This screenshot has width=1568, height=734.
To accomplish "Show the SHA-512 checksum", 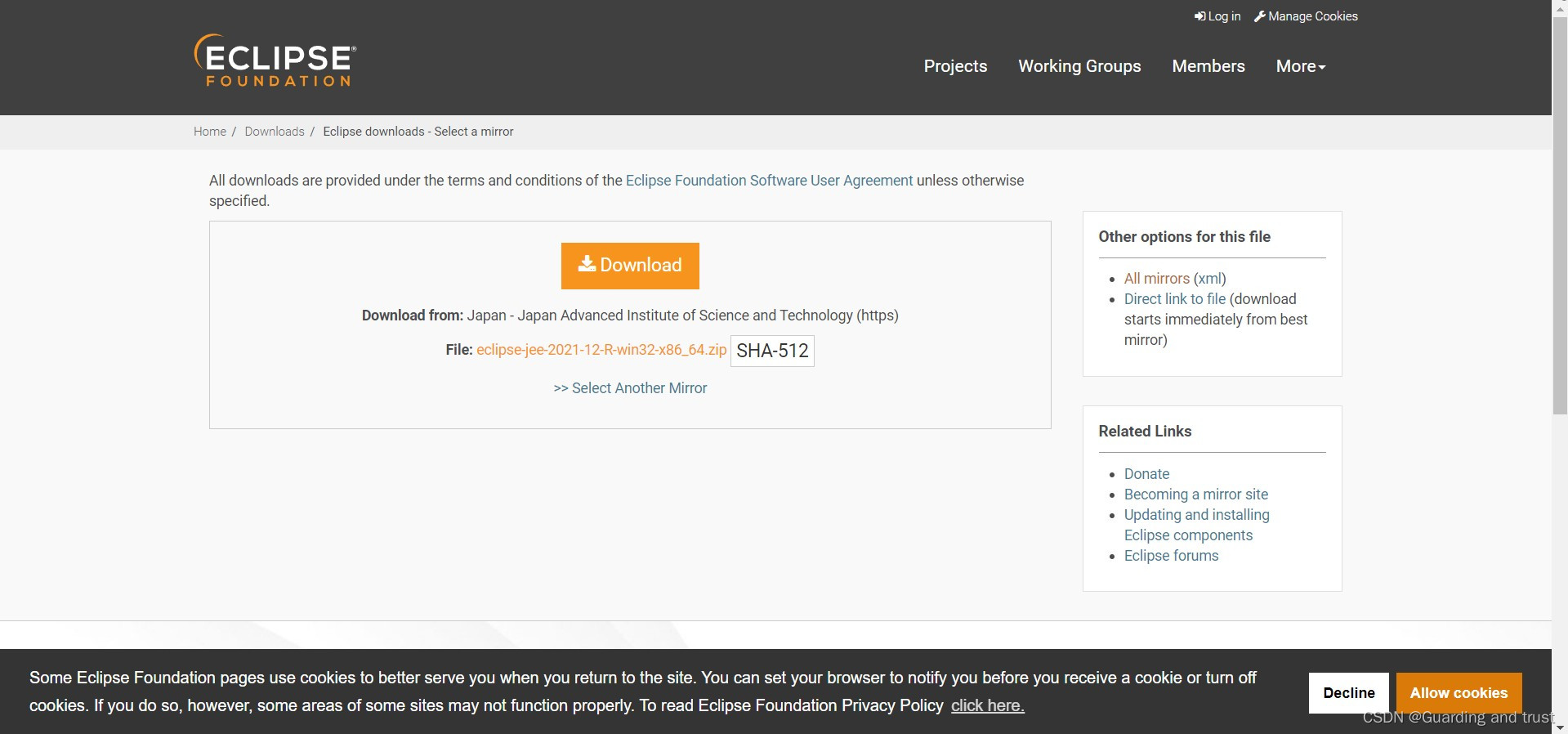I will pos(772,351).
